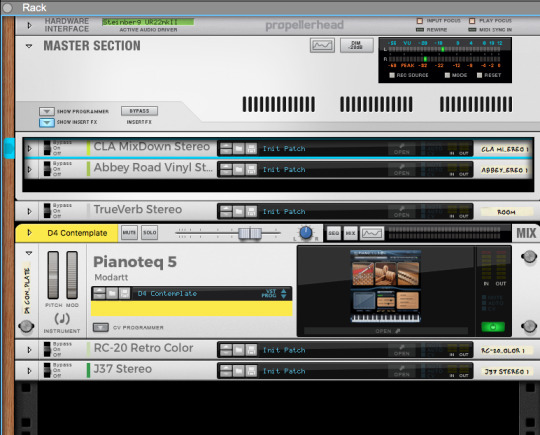
Task: Toggle bypass switch on CLA MixDown Stereo
Action: [47, 148]
